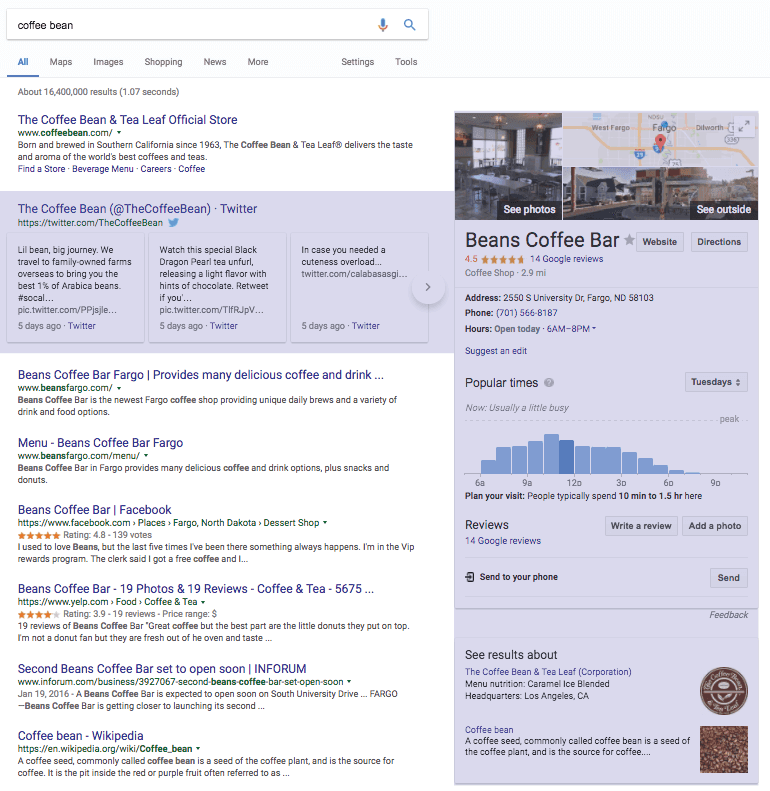
Task: Click 14 Google reviews link near rating stars
Action: pyautogui.click(x=566, y=259)
